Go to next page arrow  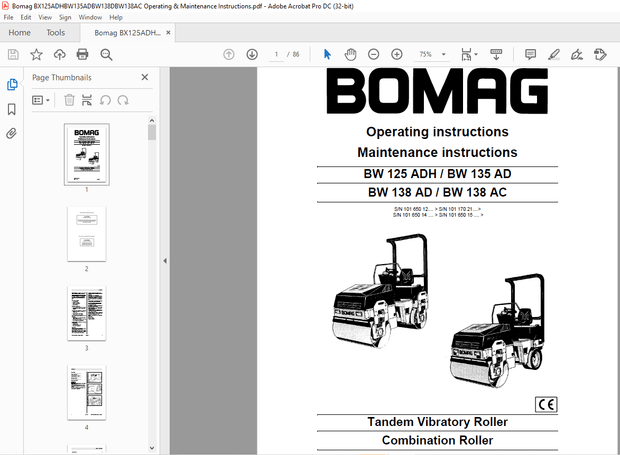coord(252,54)
